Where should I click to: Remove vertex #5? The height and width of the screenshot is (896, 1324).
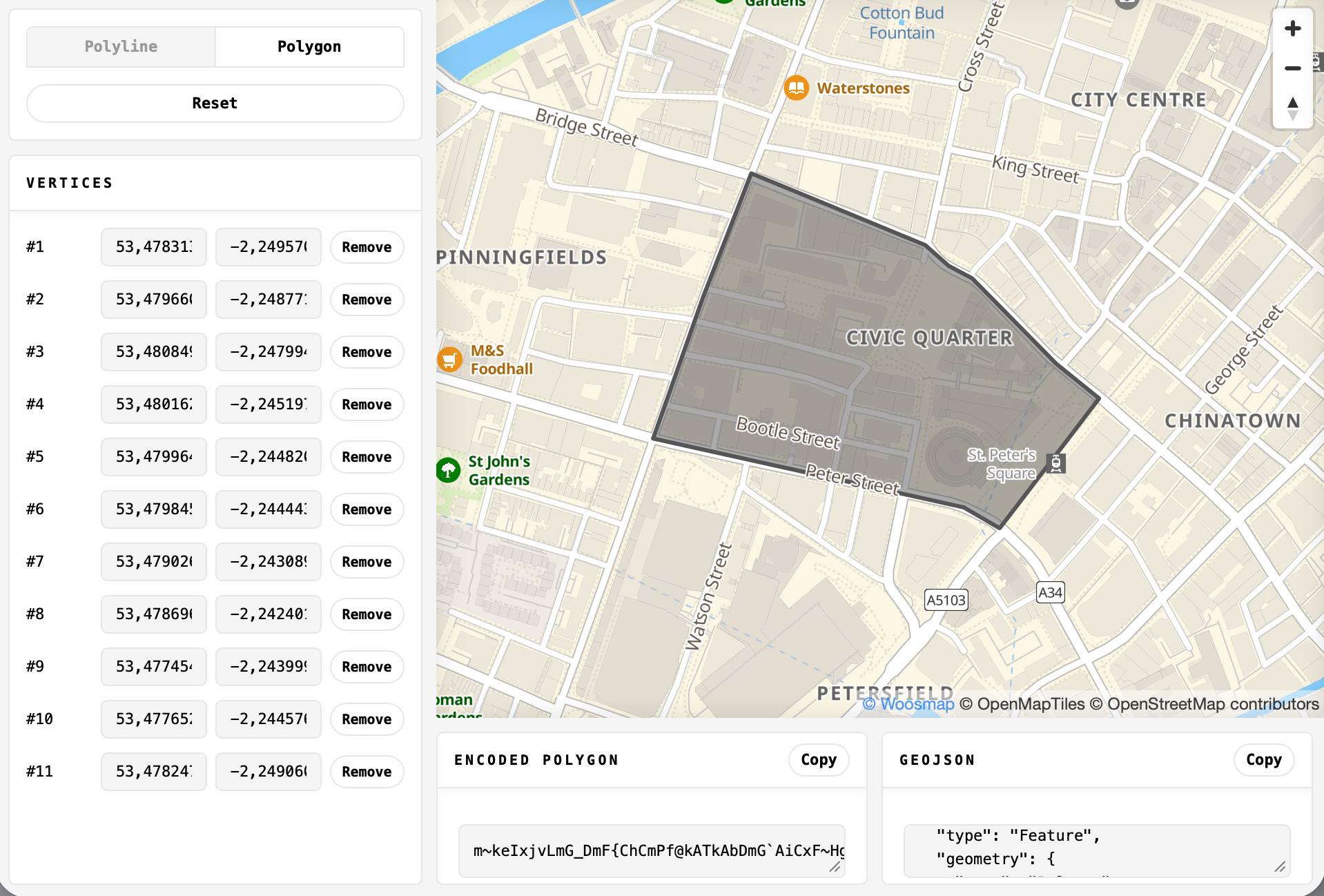(367, 457)
